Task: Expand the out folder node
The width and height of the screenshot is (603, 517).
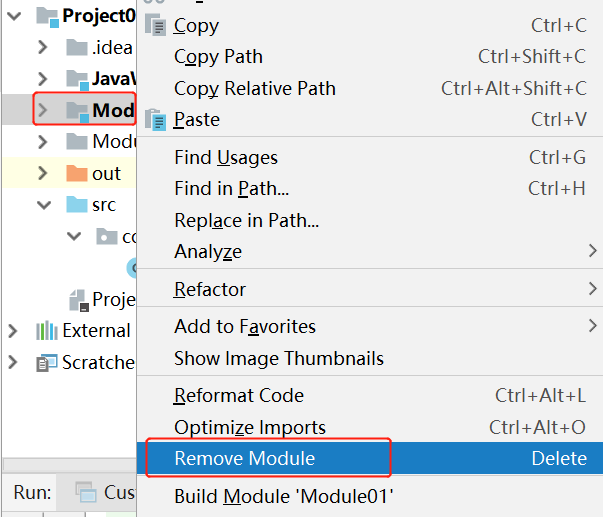Action: [x=42, y=173]
